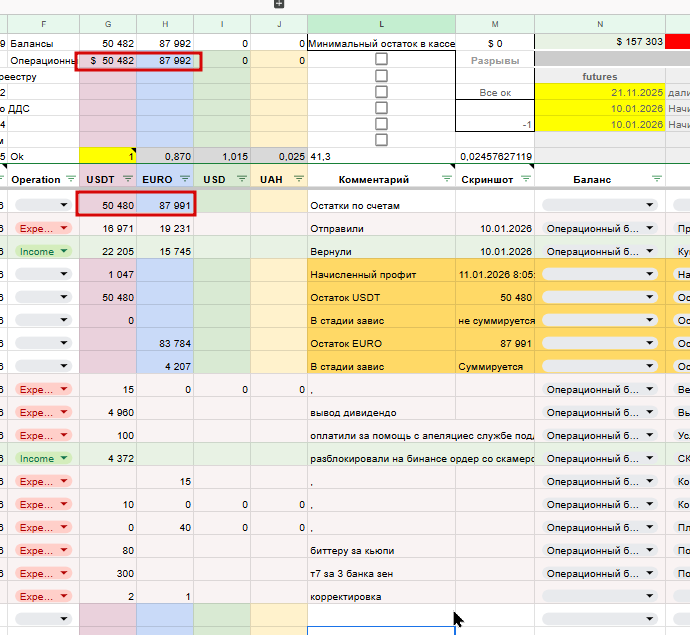Click the red cell beside $ 157 303
The width and height of the screenshot is (690, 635).
pos(678,42)
